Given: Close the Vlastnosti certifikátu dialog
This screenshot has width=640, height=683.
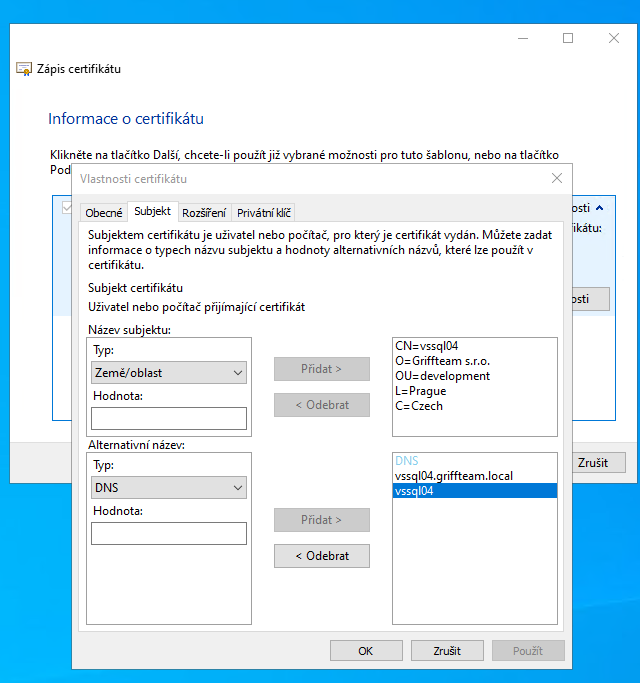Looking at the screenshot, I should (557, 178).
